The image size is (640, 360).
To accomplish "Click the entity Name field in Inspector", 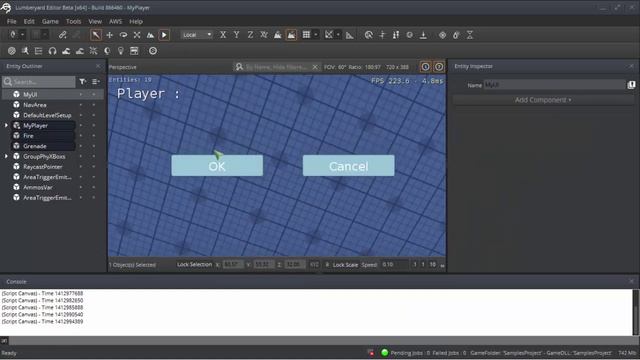I will click(554, 85).
